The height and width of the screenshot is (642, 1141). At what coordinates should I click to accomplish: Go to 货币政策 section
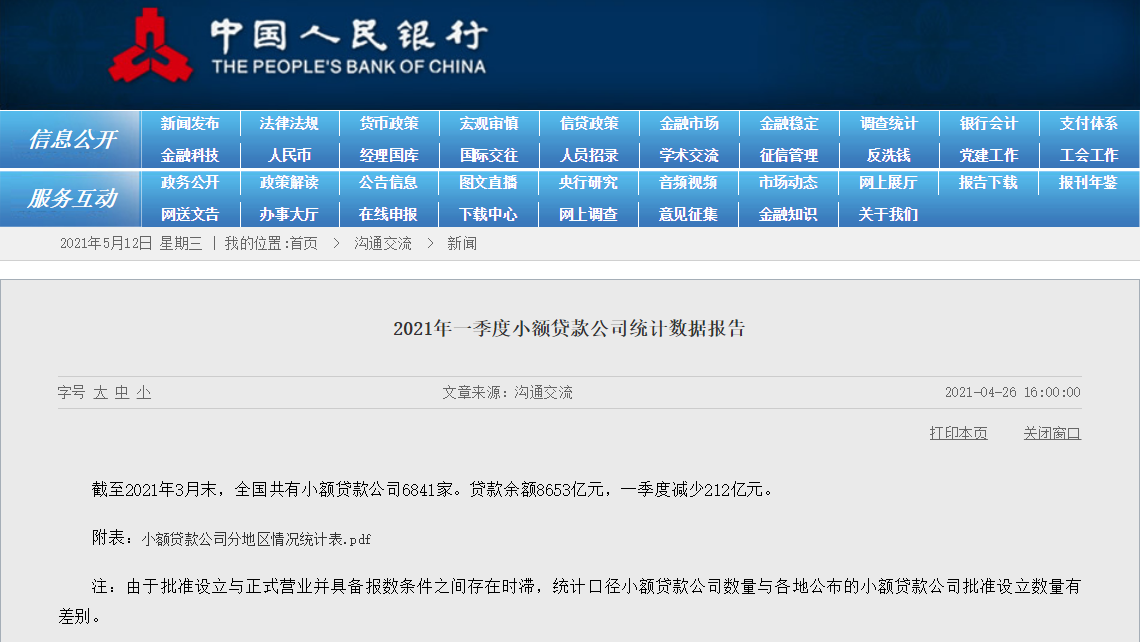[389, 124]
